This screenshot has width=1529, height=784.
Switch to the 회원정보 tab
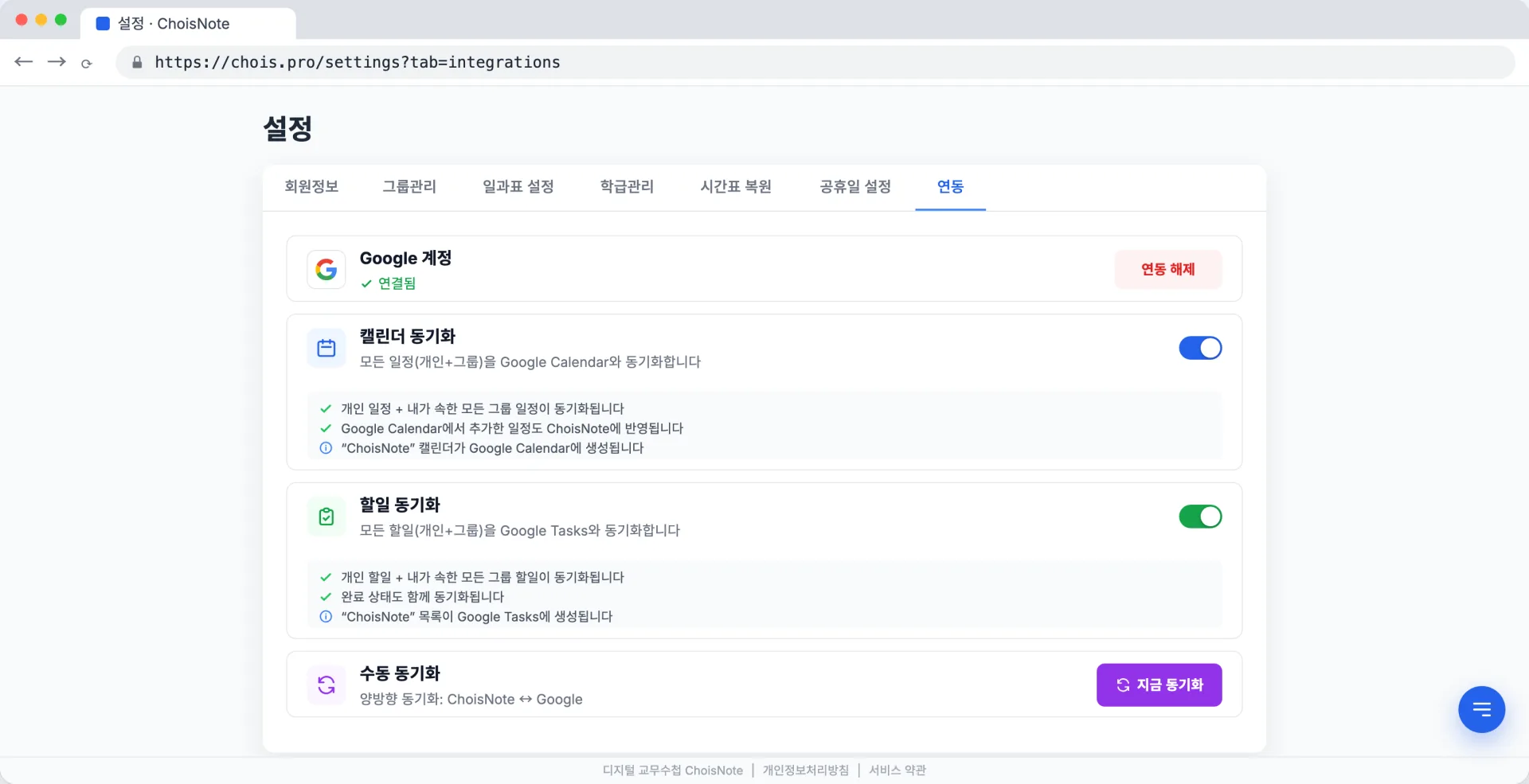311,187
